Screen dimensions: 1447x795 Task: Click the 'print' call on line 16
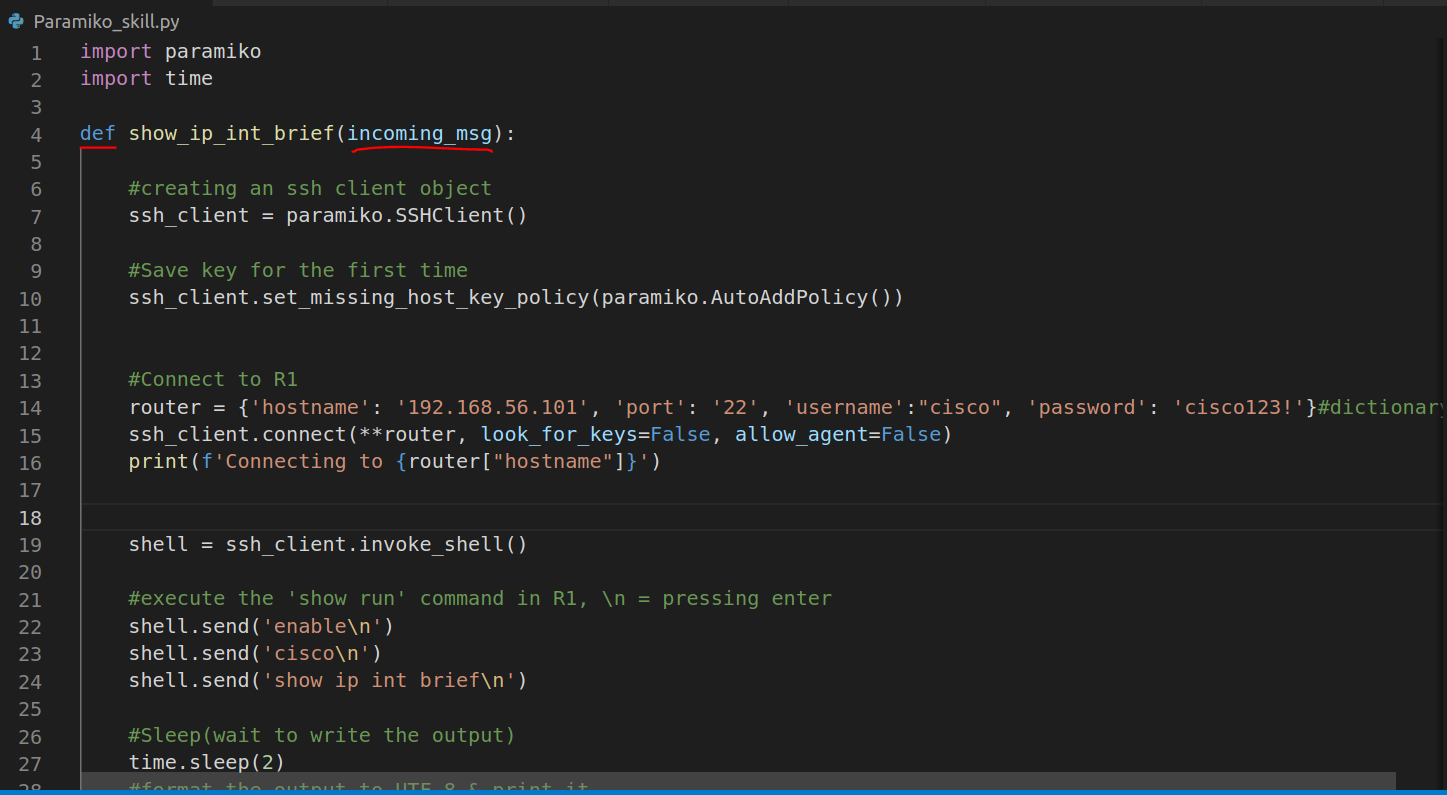tap(158, 461)
